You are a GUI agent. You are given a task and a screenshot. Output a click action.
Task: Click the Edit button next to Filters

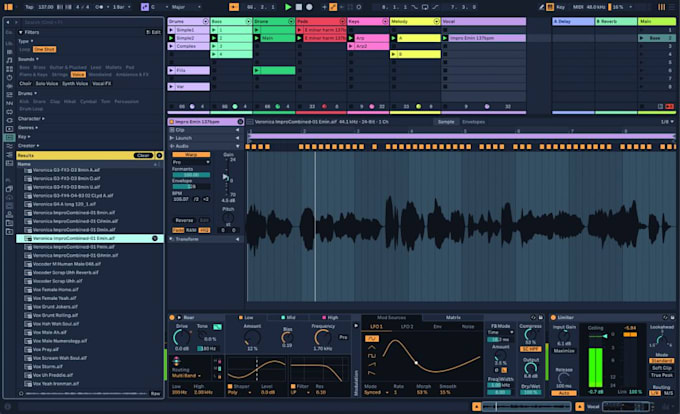154,32
